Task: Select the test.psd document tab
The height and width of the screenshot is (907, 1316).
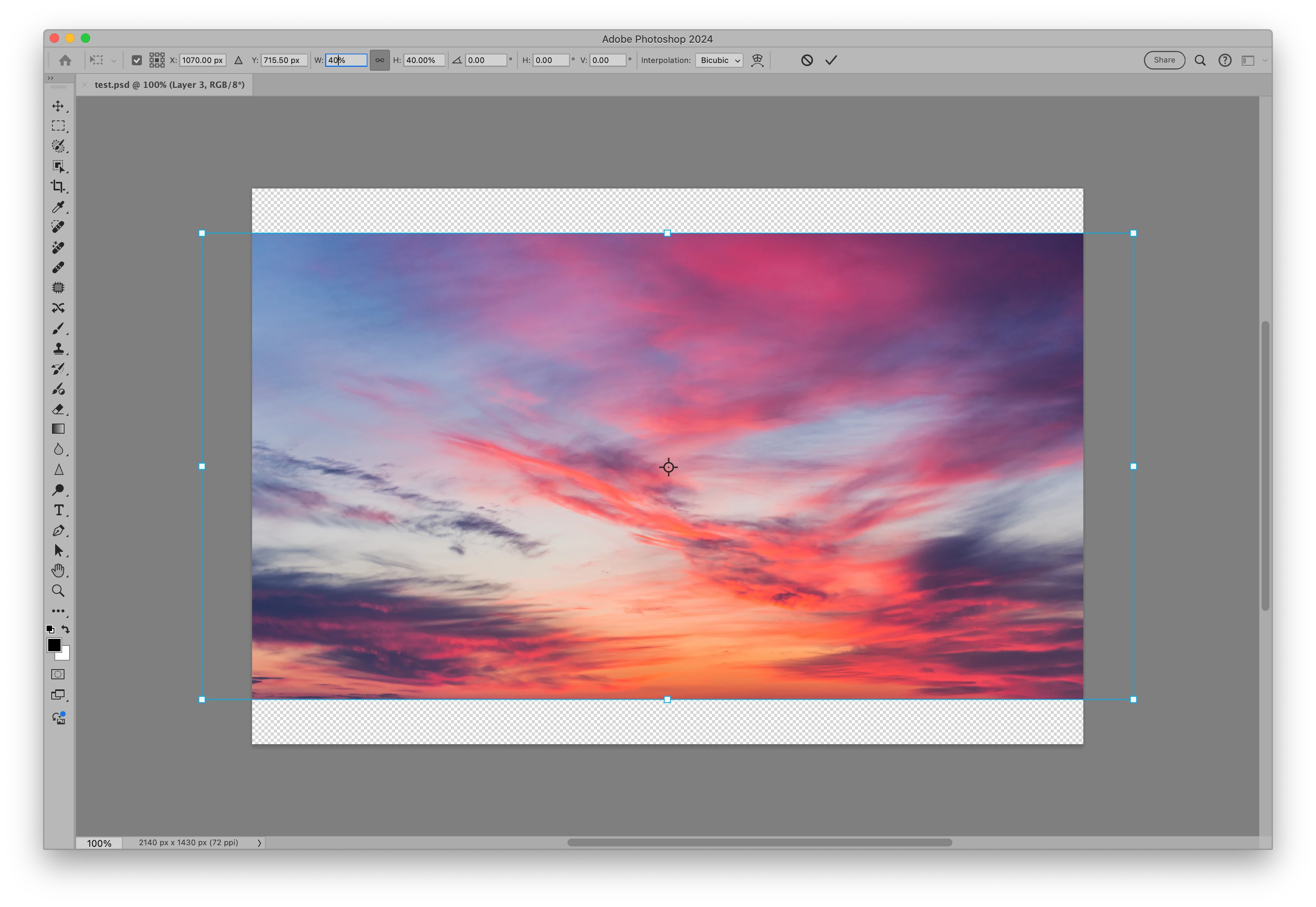Action: click(x=169, y=85)
